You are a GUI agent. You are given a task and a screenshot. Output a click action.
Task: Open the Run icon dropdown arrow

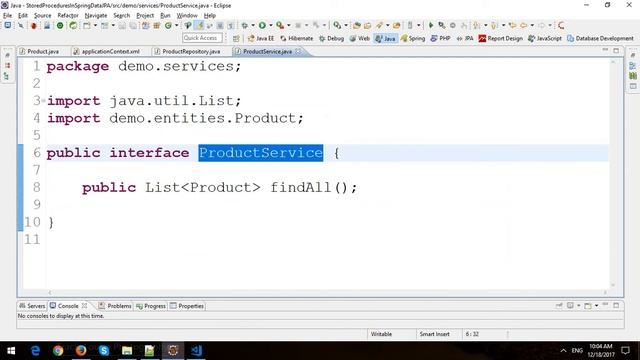pos(270,25)
